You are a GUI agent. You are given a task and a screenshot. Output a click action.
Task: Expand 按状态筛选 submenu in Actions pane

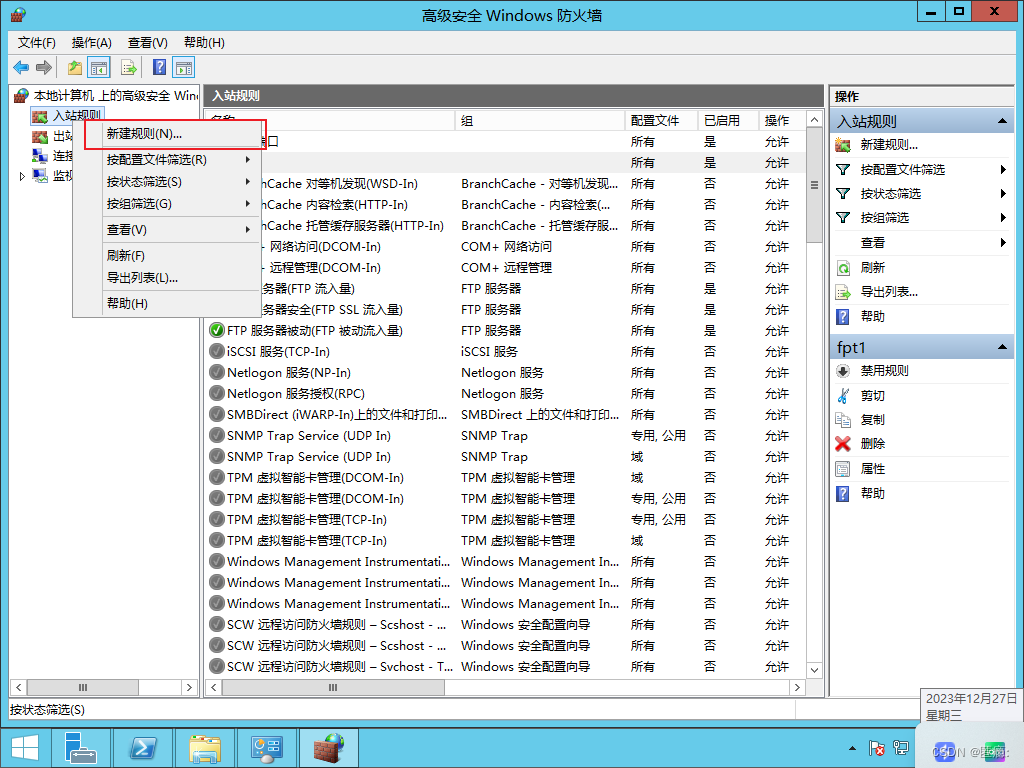[1003, 193]
